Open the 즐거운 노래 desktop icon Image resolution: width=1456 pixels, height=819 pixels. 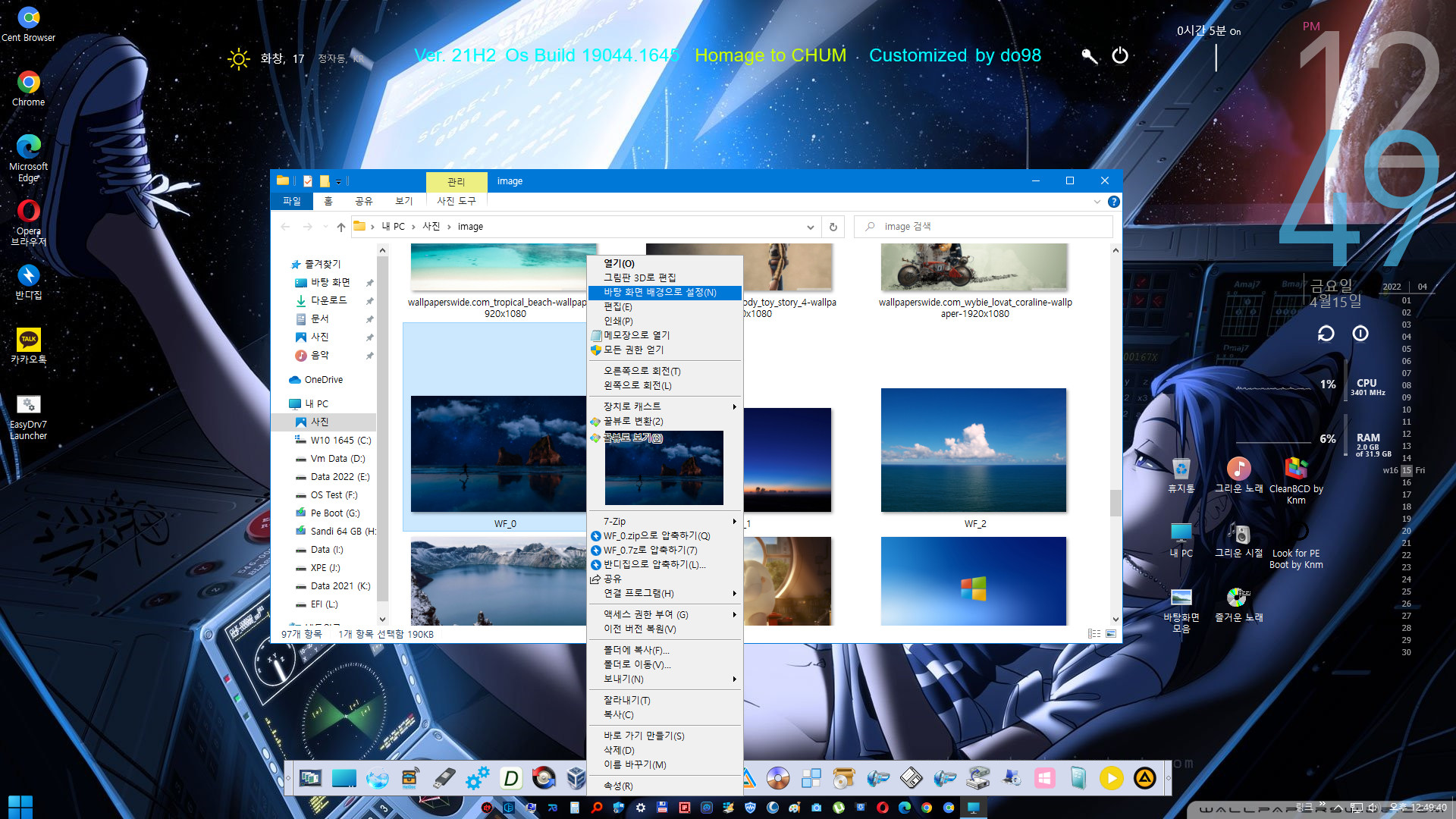pyautogui.click(x=1238, y=604)
